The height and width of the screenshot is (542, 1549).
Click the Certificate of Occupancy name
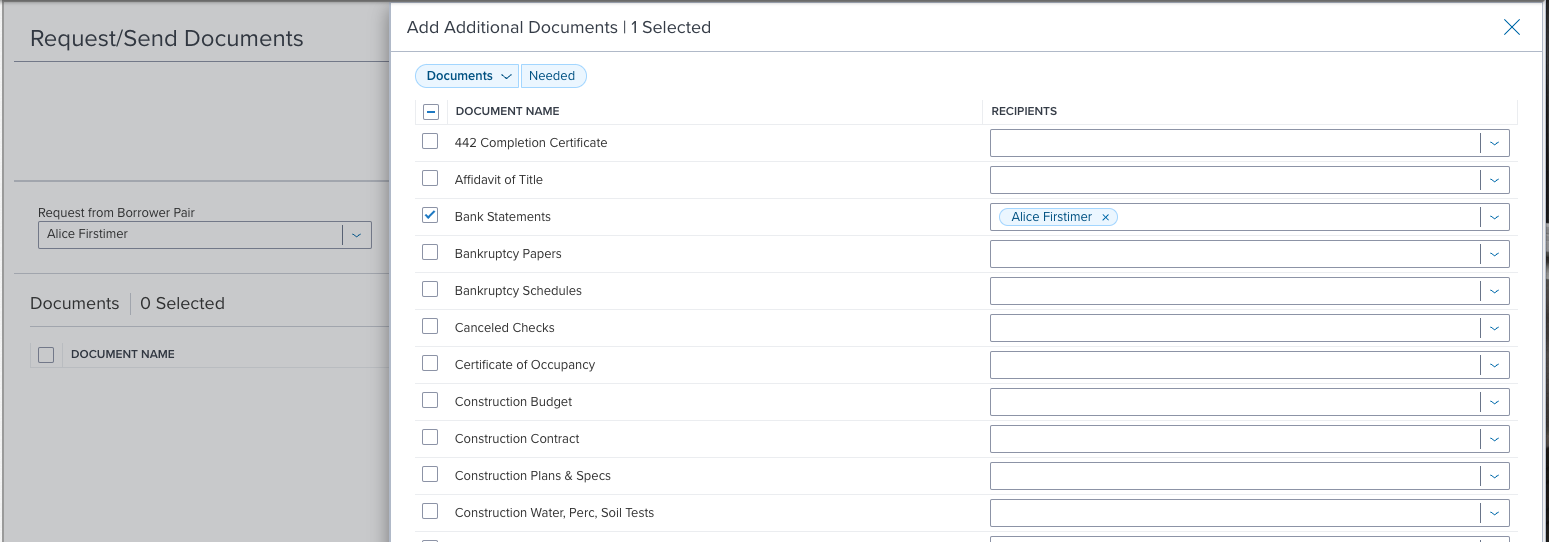[525, 365]
